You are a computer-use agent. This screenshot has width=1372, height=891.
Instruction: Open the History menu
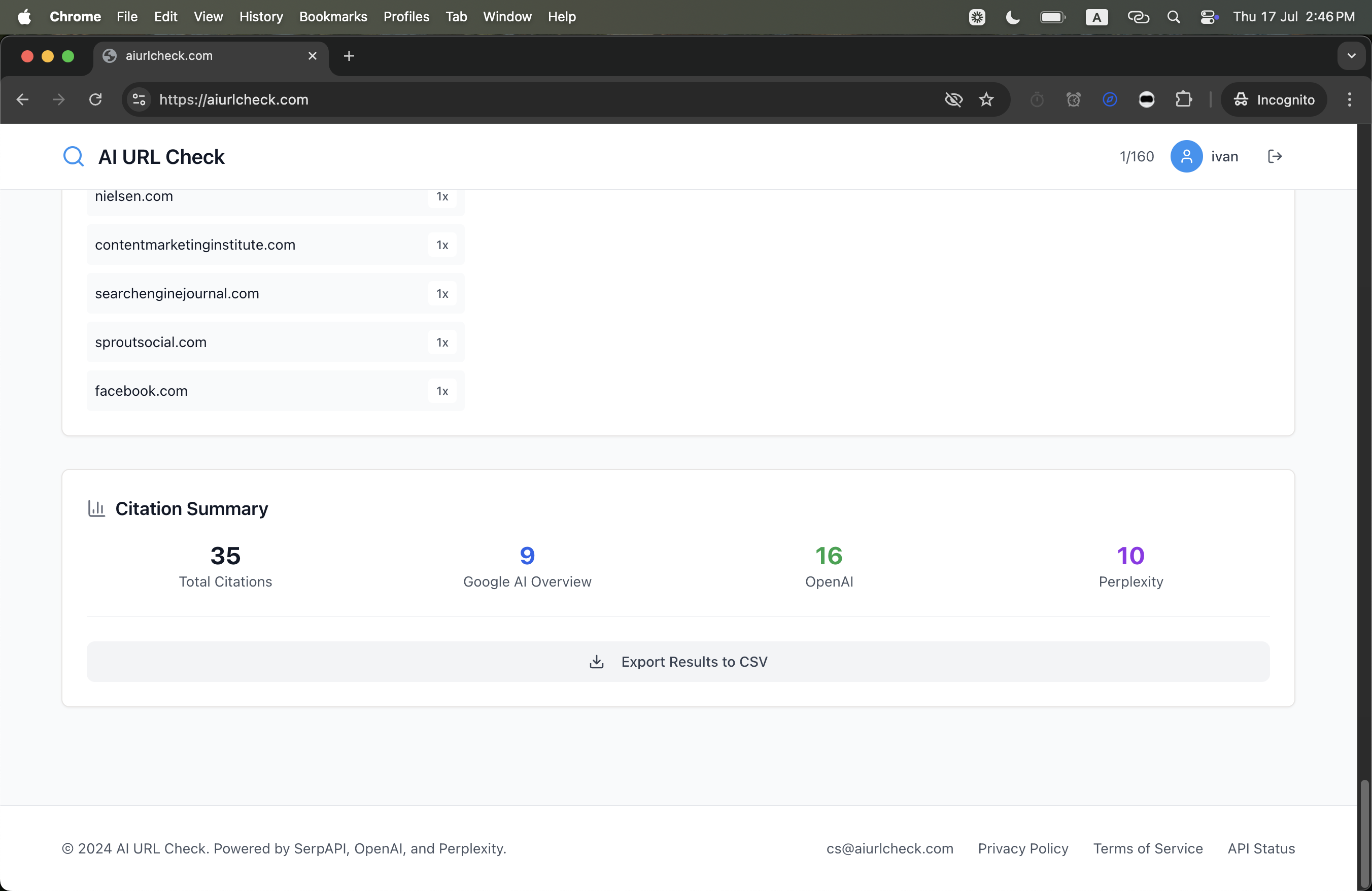tap(261, 17)
